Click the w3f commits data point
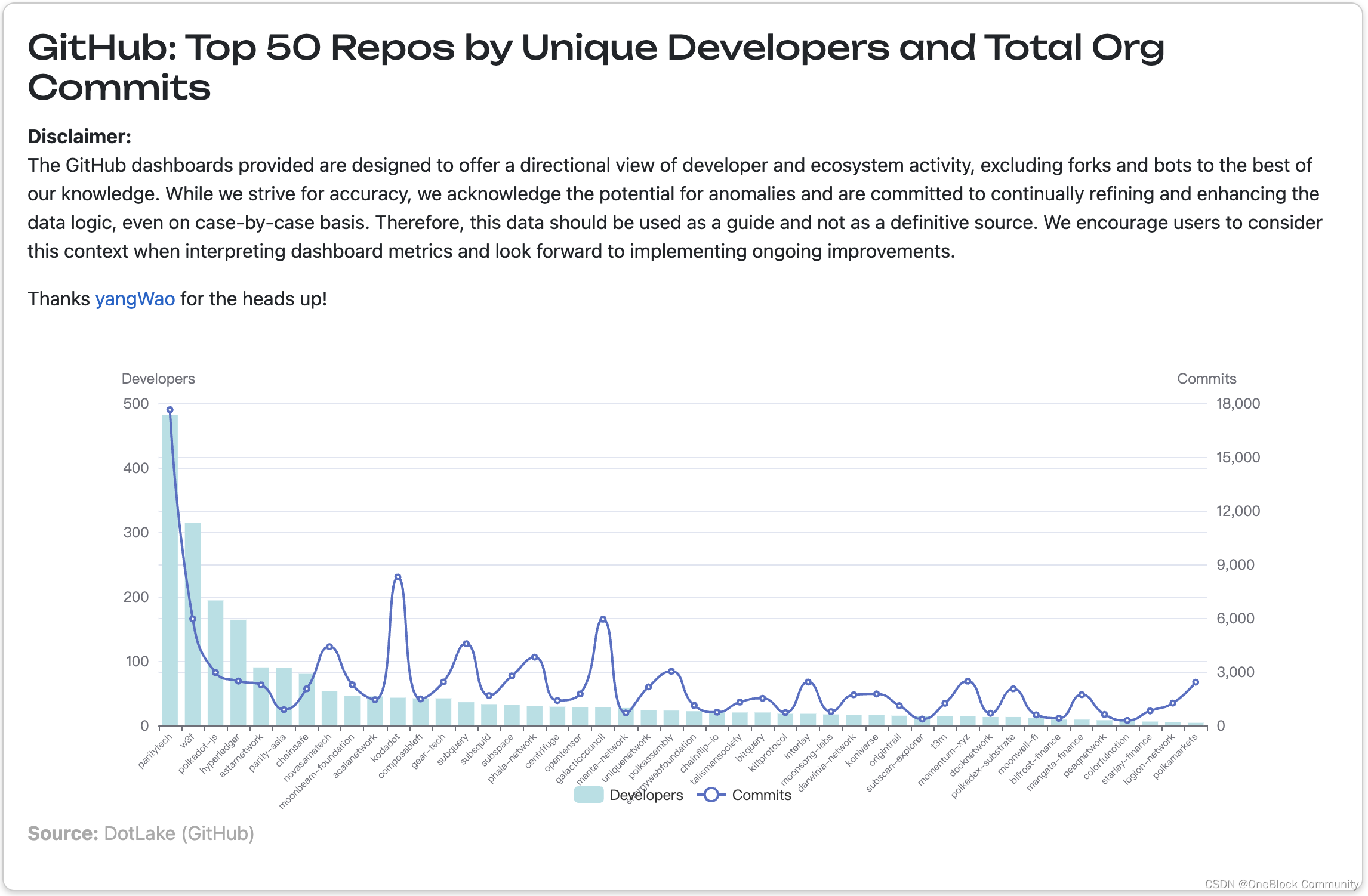1368x896 pixels. pyautogui.click(x=193, y=619)
